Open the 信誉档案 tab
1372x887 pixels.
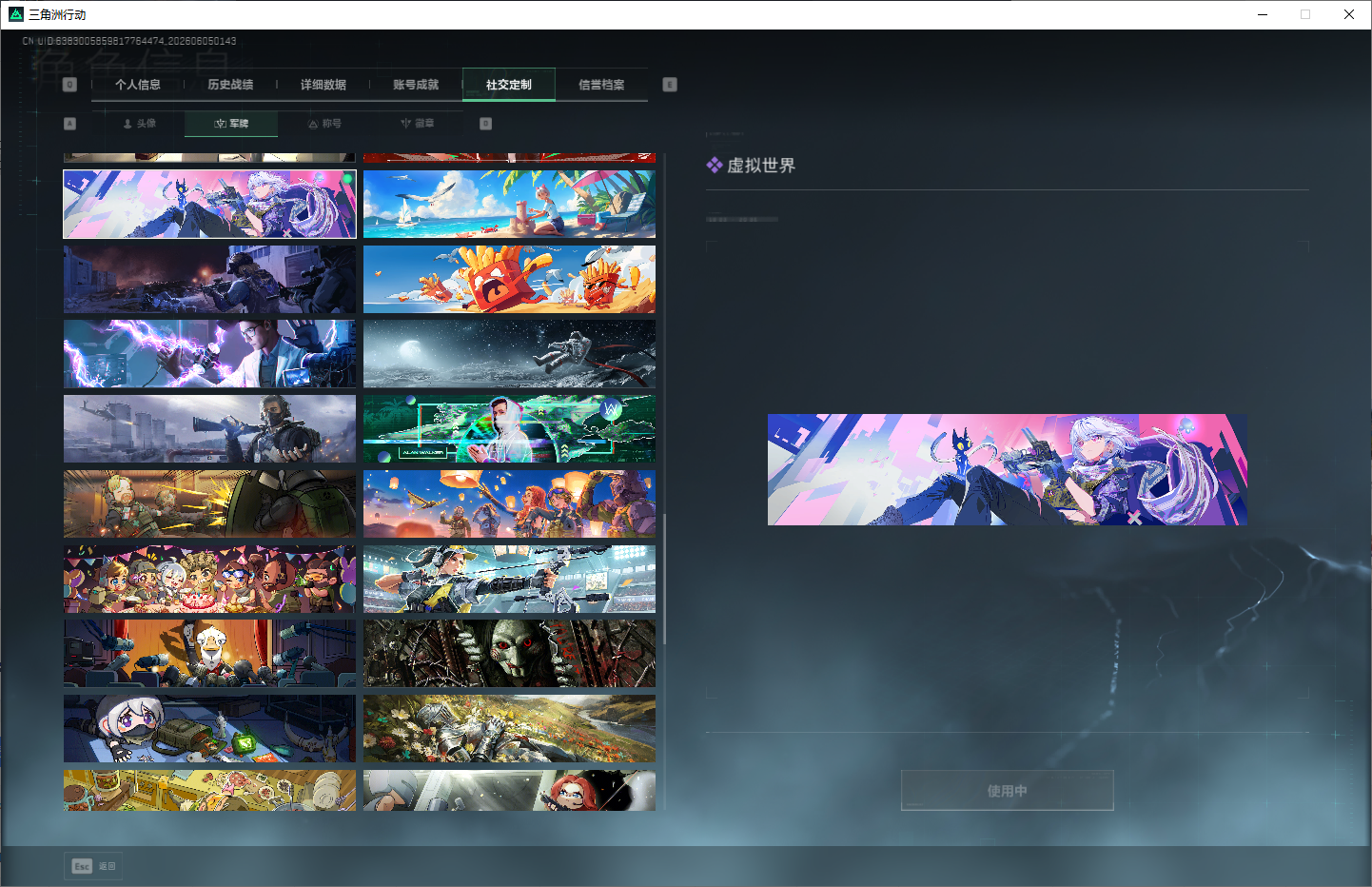(601, 85)
